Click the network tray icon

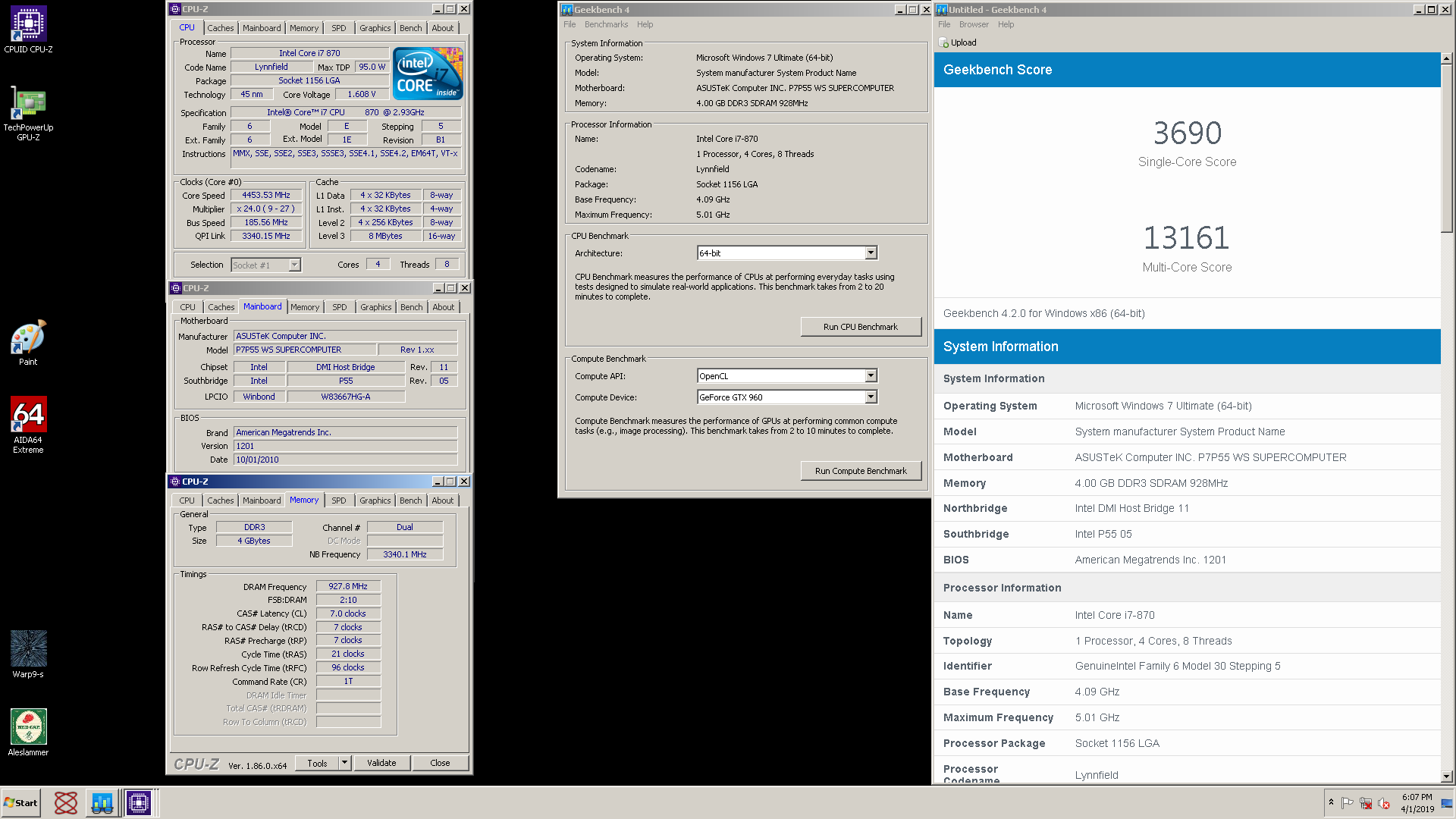pyautogui.click(x=1366, y=803)
